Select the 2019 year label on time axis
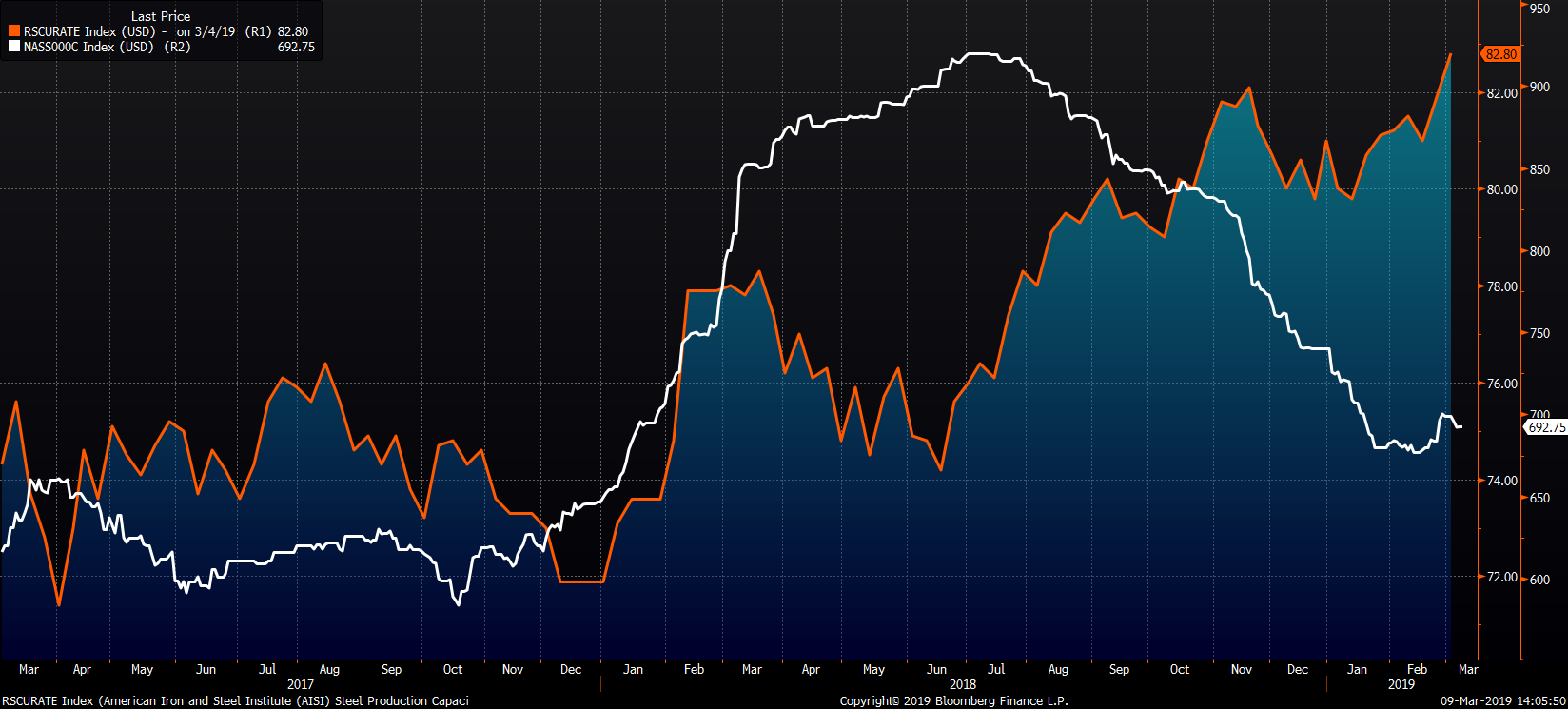This screenshot has width=1568, height=709. [1401, 684]
